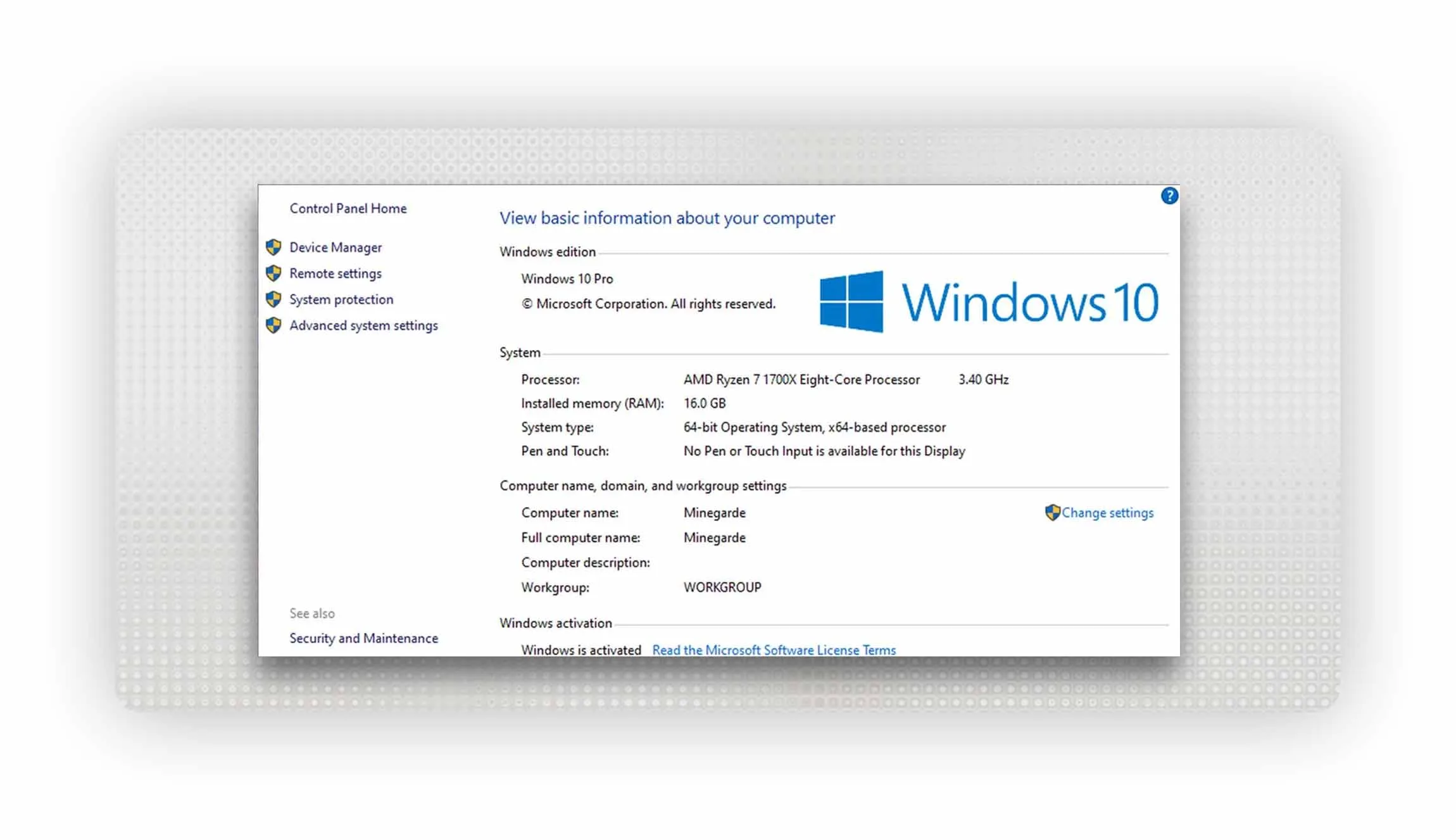Click the shield icon beside Advanced system settings
Screen dimensions: 1456x840
(273, 325)
